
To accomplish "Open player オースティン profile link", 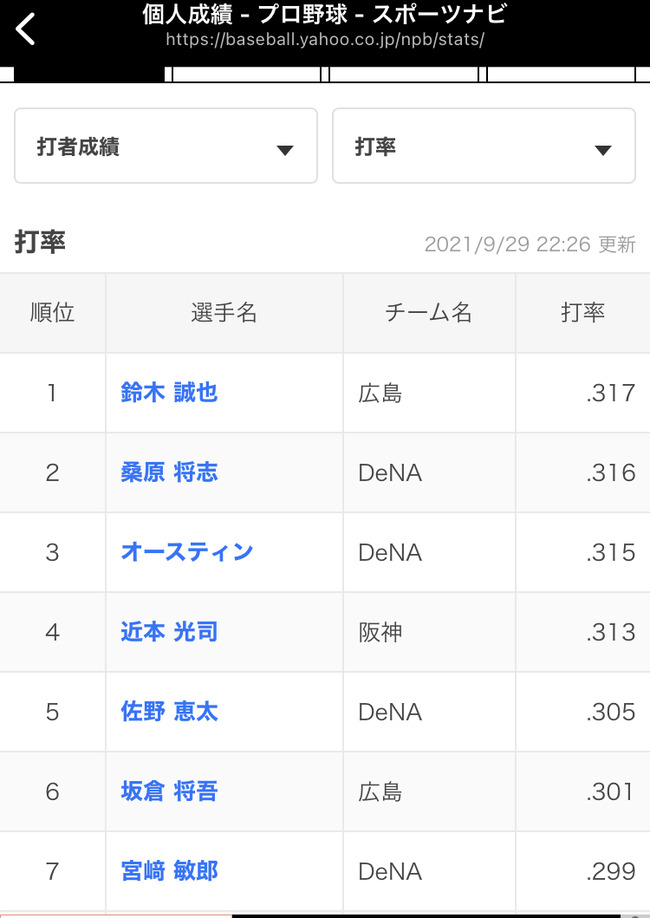I will tap(187, 552).
